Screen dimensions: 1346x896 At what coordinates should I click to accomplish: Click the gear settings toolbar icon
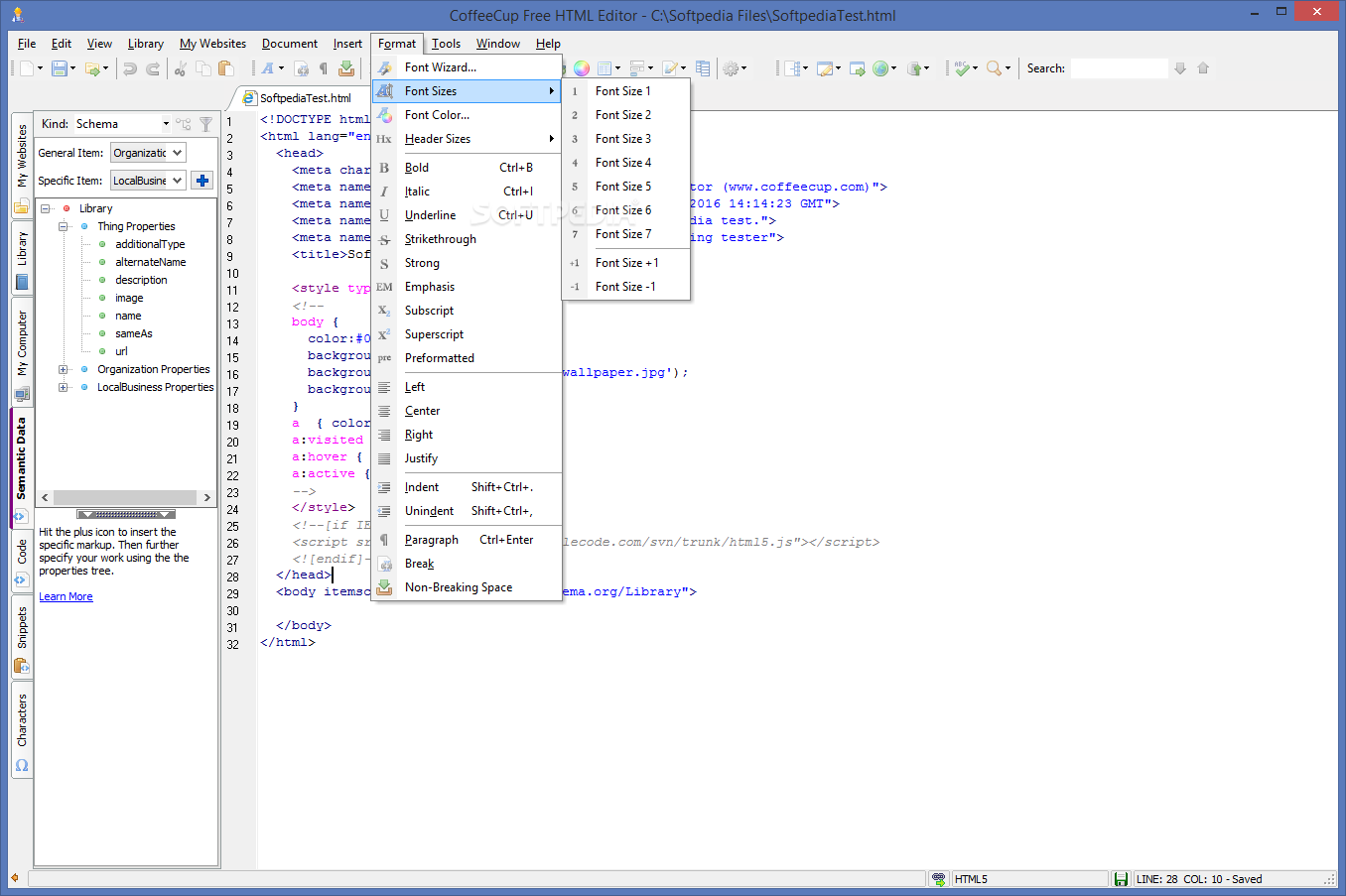[x=732, y=68]
